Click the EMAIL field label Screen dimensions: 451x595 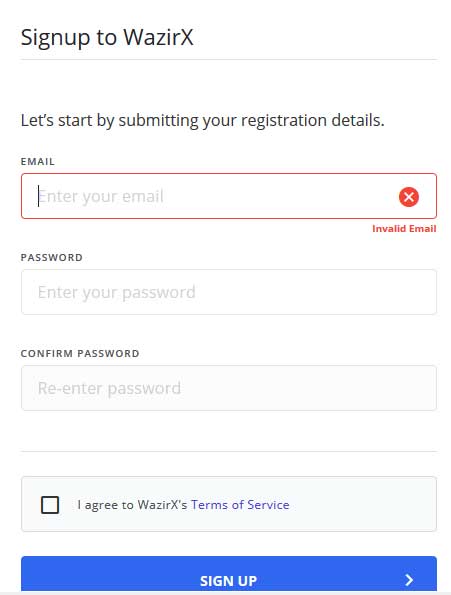coord(38,161)
